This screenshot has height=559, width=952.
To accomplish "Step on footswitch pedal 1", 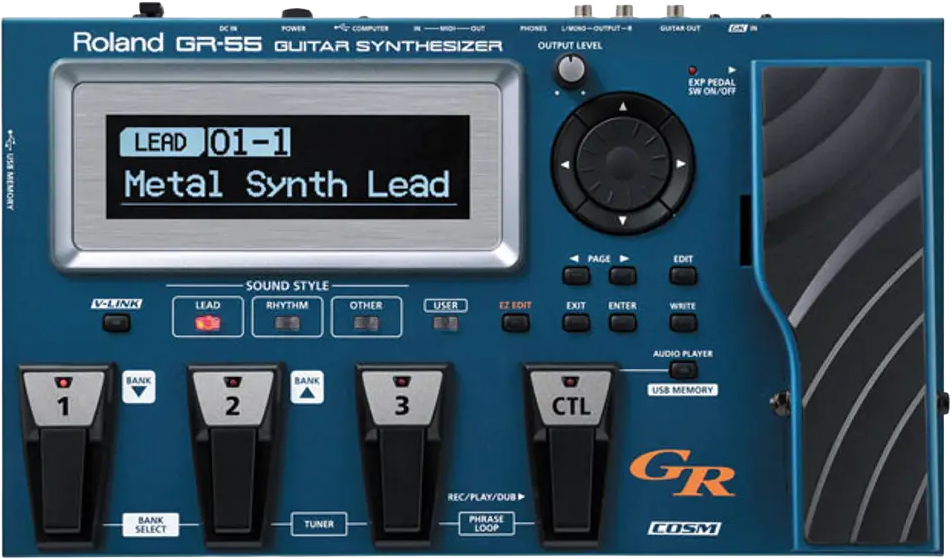I will pyautogui.click(x=64, y=455).
